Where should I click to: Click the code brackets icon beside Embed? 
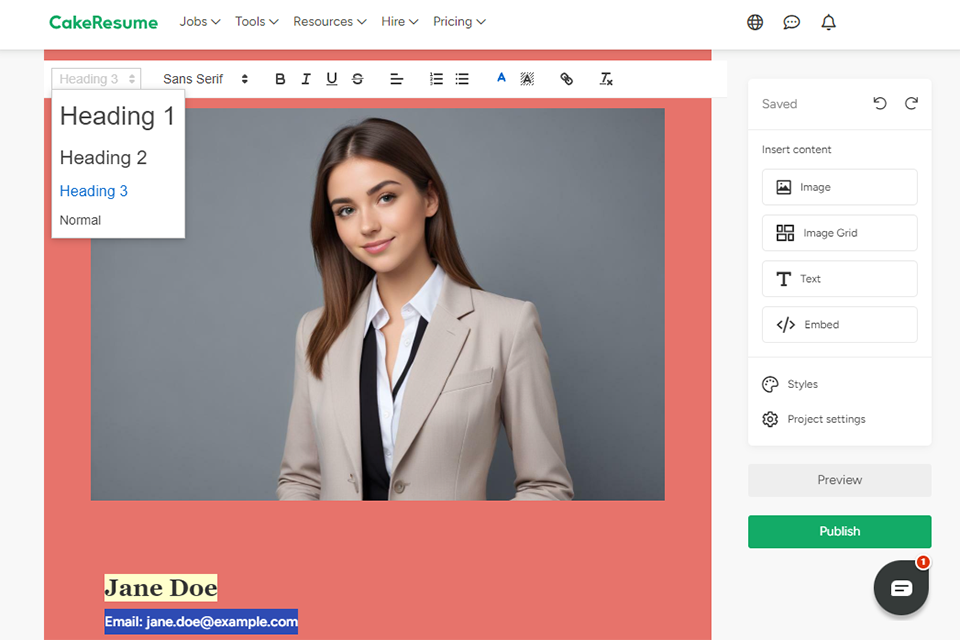(786, 325)
